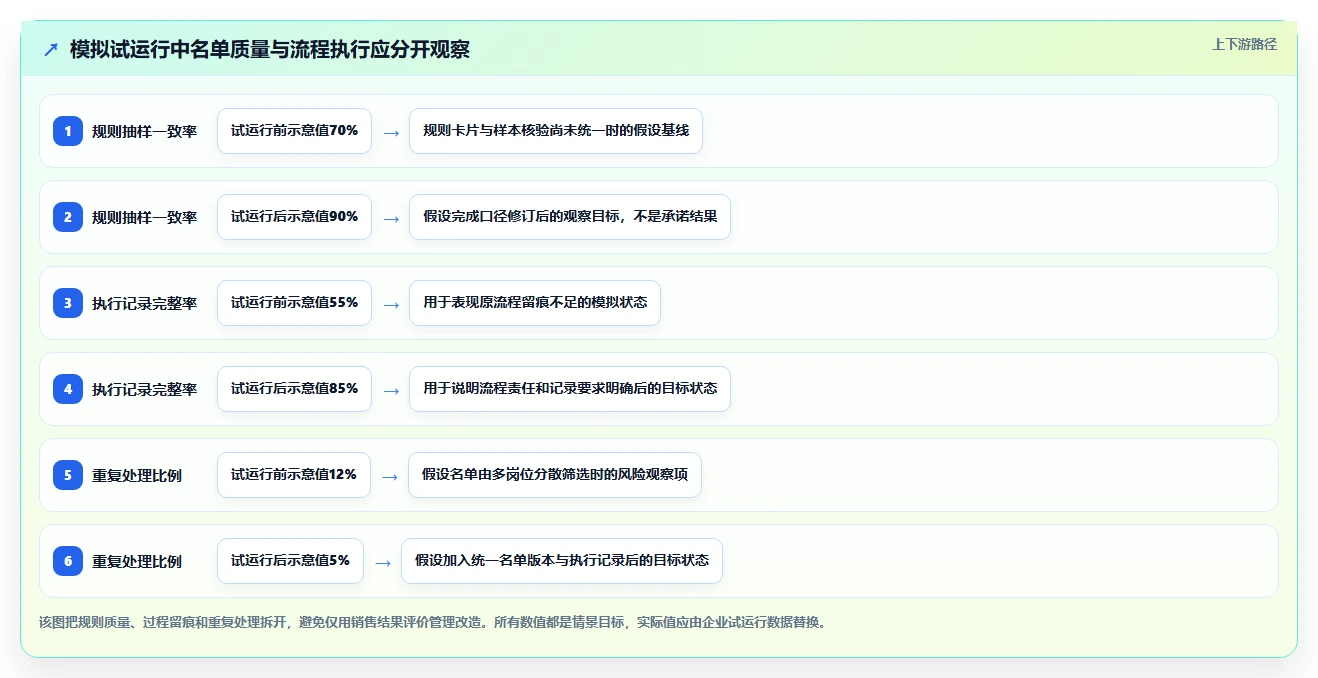Click the 上下游路径 label
1318x678 pixels.
pos(1244,44)
